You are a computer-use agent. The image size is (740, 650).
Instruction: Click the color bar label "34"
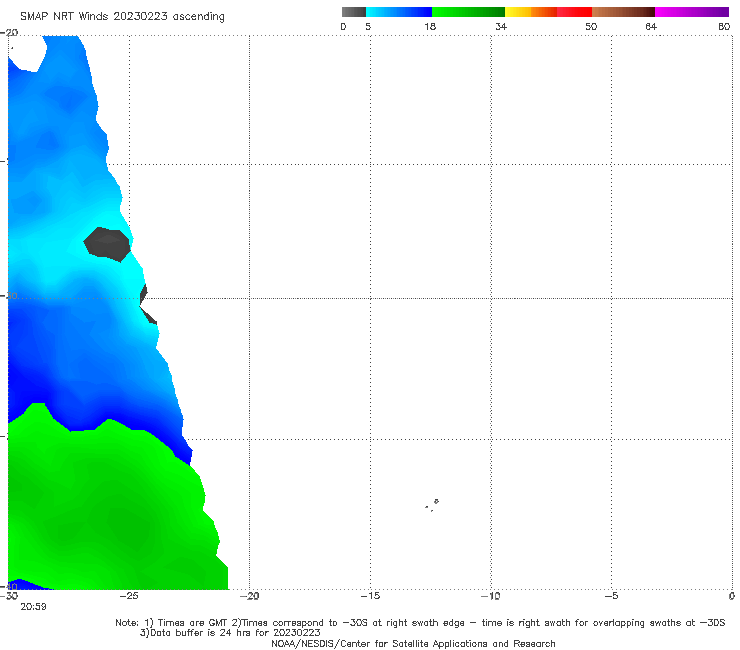point(501,27)
